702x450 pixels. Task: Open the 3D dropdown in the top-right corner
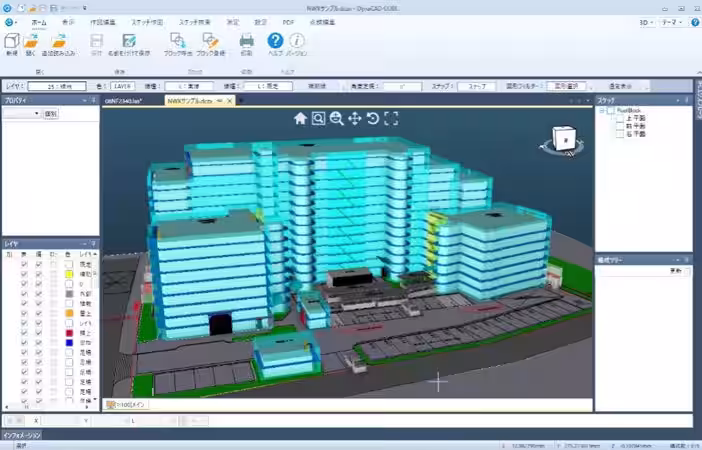click(646, 22)
